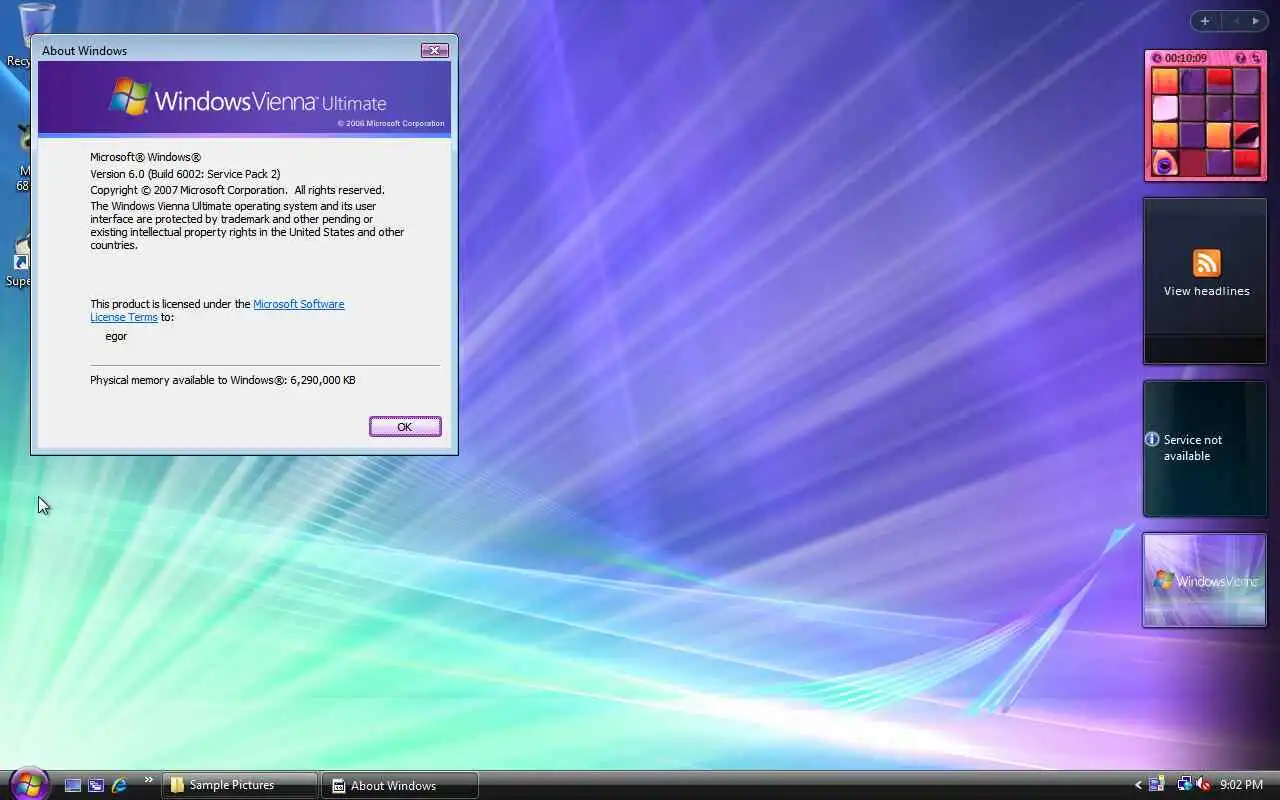The width and height of the screenshot is (1280, 800).
Task: Click the eye puzzle tile
Action: point(1165,163)
